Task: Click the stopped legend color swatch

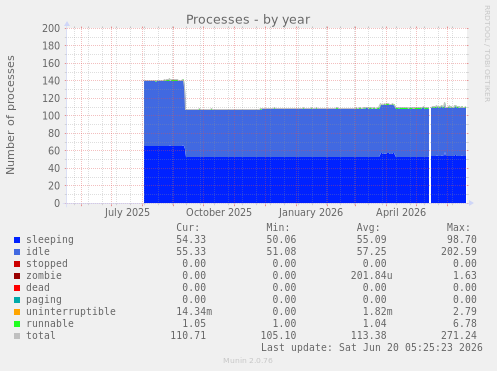Action: (x=17, y=264)
